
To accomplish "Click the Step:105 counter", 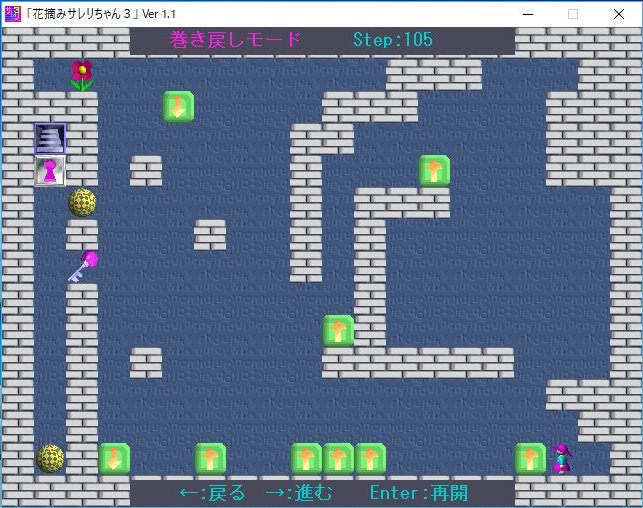I will click(x=393, y=40).
